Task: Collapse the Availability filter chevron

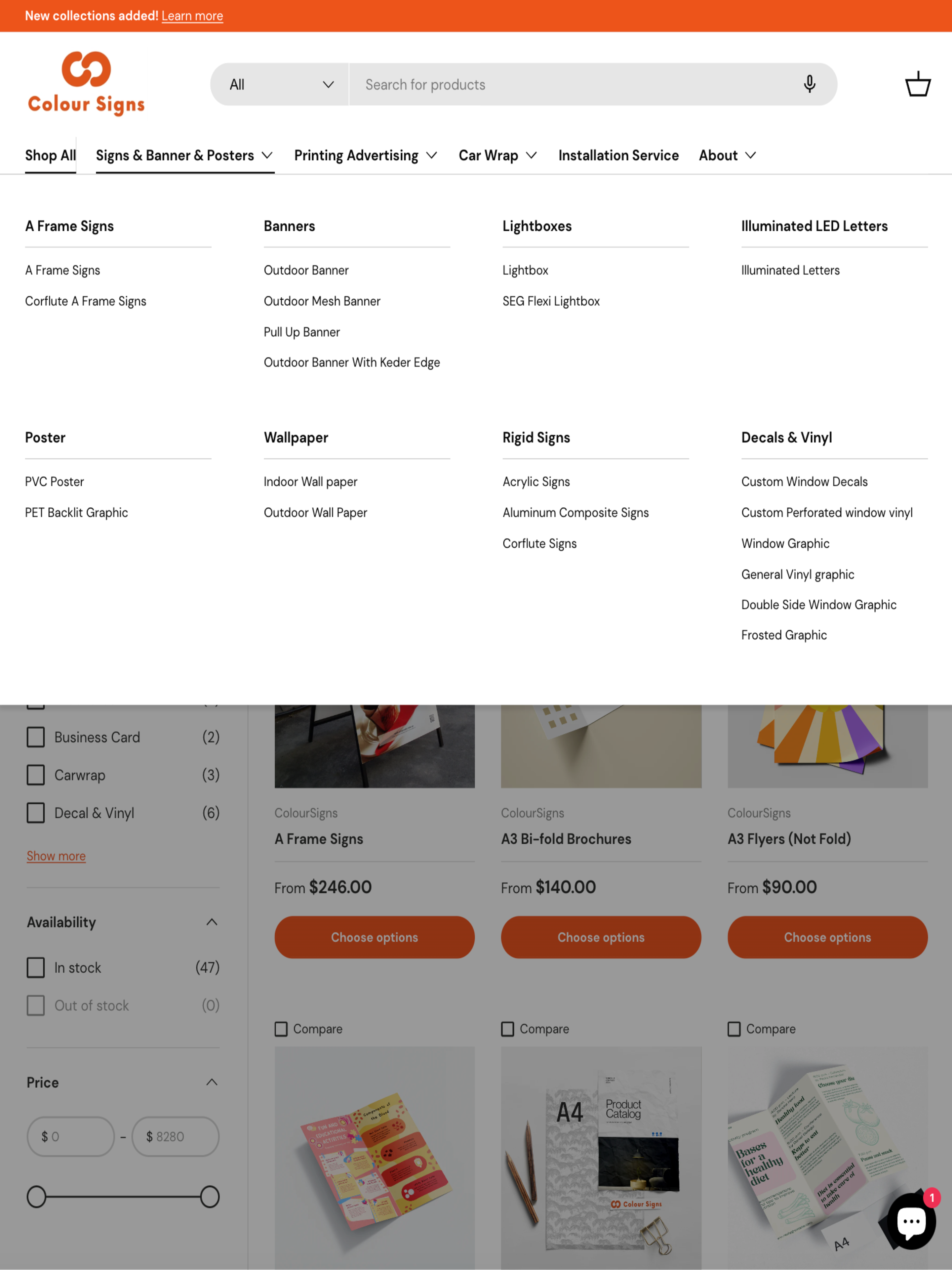Action: pos(212,922)
